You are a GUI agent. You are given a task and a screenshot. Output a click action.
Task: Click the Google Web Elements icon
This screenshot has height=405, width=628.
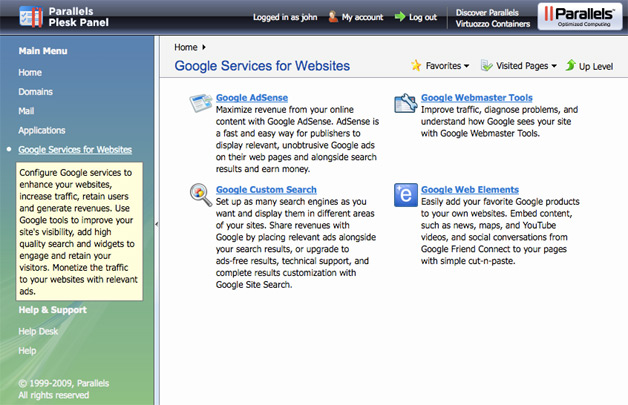(406, 195)
